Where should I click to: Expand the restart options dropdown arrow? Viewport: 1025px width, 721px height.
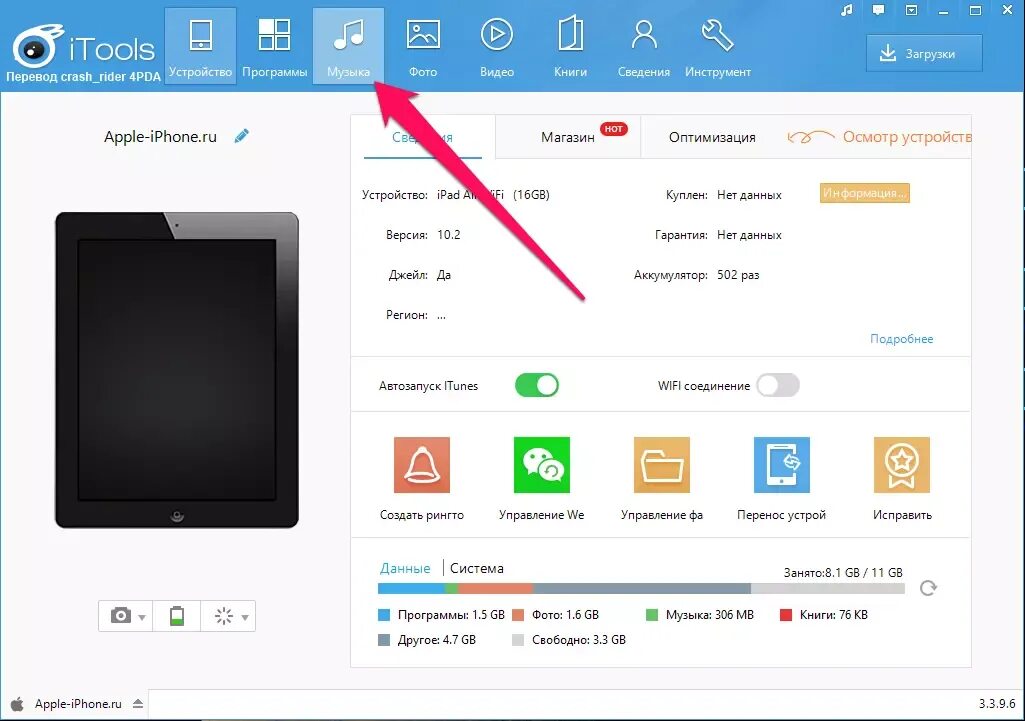click(245, 617)
